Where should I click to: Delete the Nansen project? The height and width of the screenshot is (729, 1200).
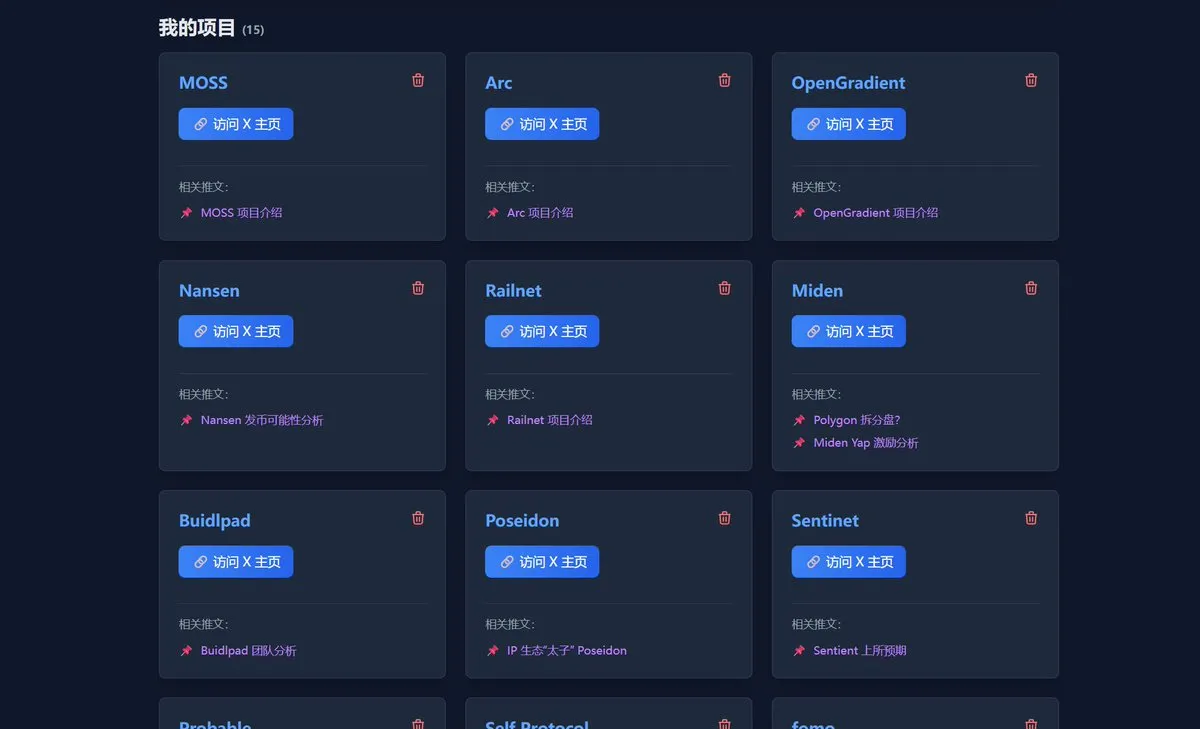pyautogui.click(x=418, y=288)
